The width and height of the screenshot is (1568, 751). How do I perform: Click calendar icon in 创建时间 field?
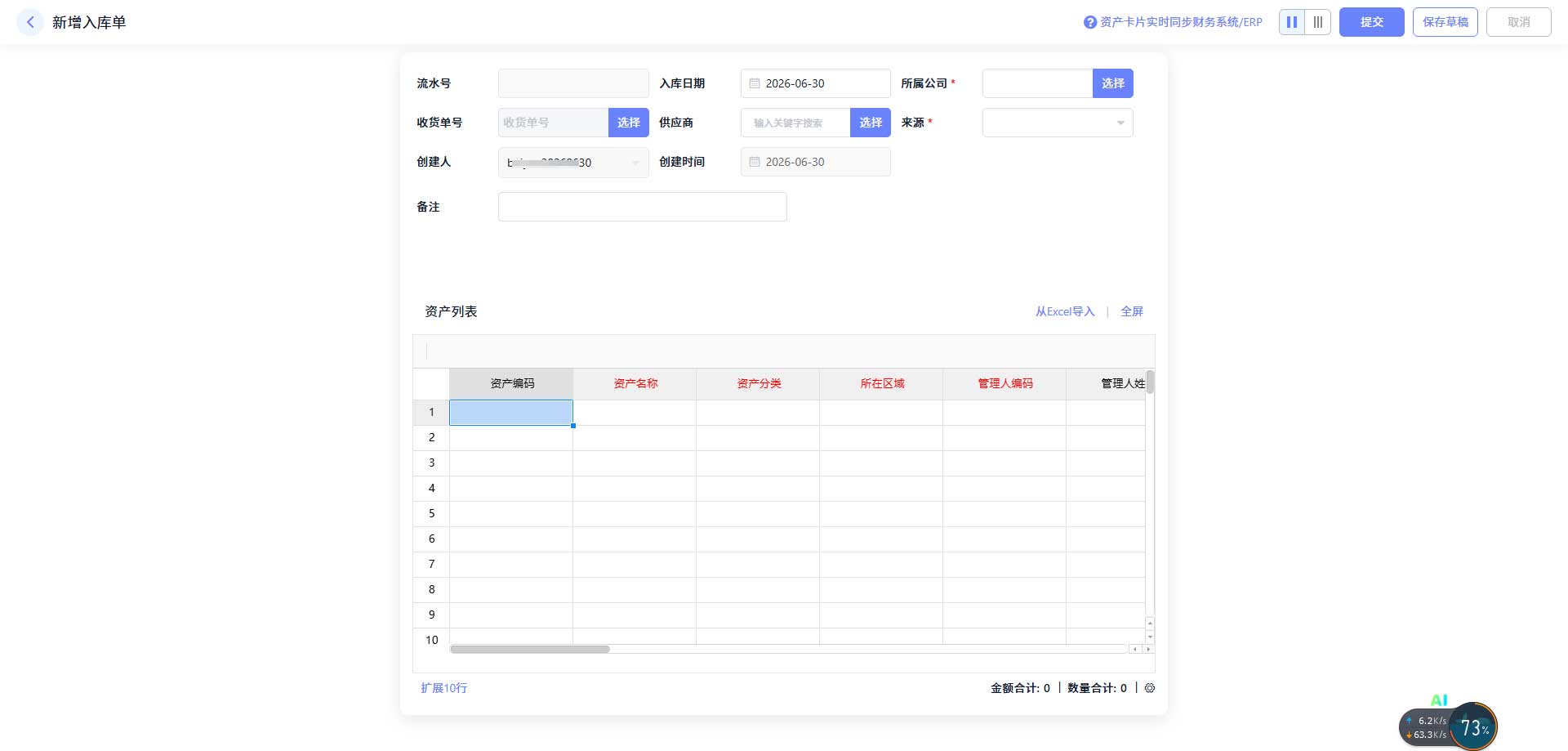coord(755,162)
